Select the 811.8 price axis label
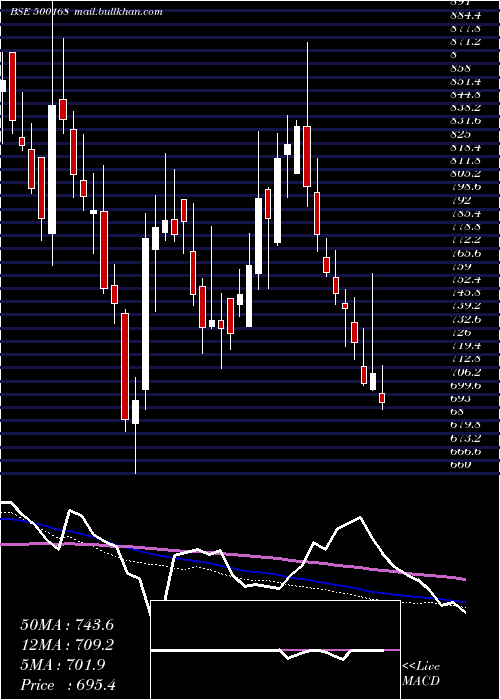 tap(465, 161)
